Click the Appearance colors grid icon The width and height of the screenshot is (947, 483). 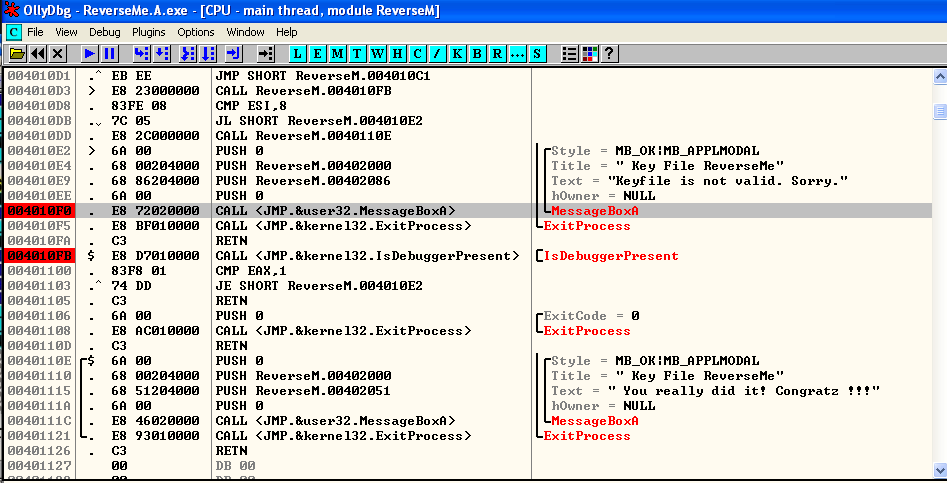(x=589, y=54)
